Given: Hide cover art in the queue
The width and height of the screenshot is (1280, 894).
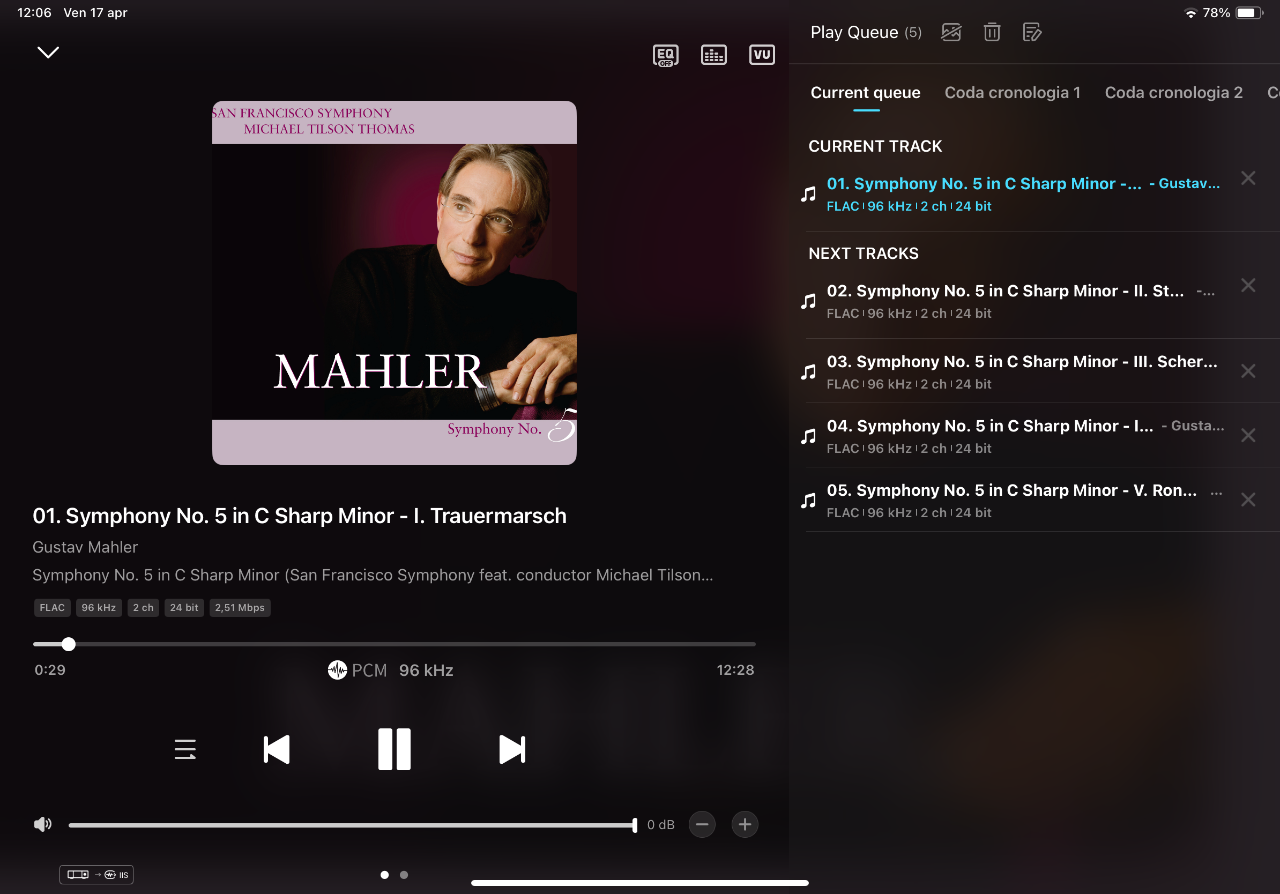Looking at the screenshot, I should (x=952, y=32).
